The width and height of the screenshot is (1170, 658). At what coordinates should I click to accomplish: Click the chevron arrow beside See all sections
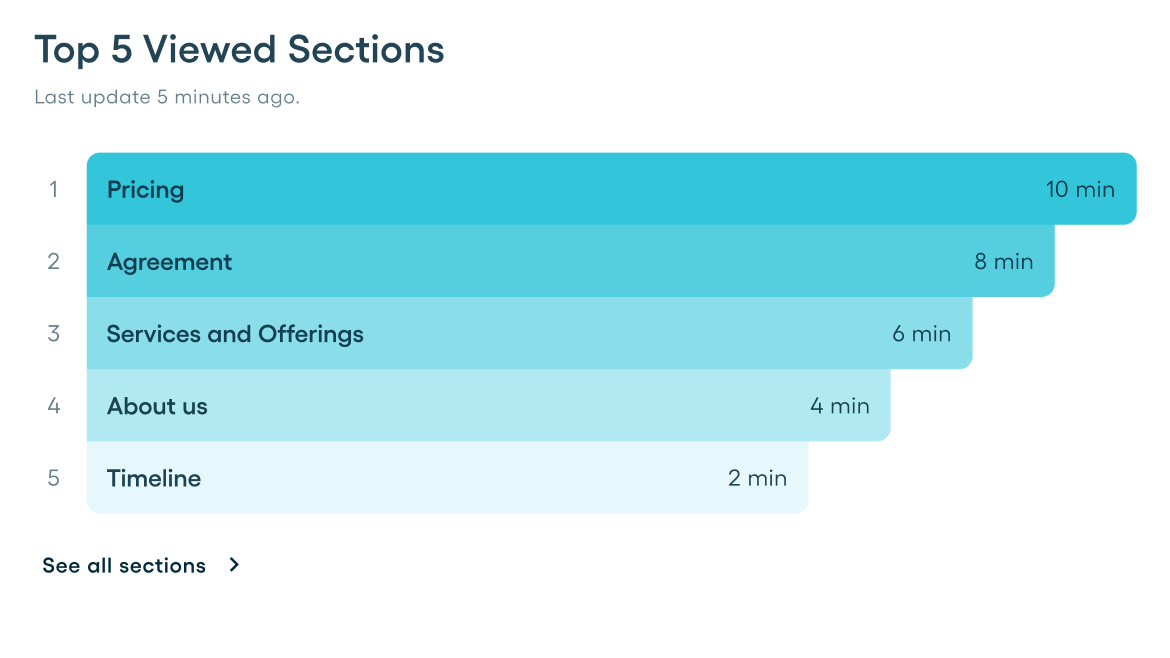click(x=234, y=565)
